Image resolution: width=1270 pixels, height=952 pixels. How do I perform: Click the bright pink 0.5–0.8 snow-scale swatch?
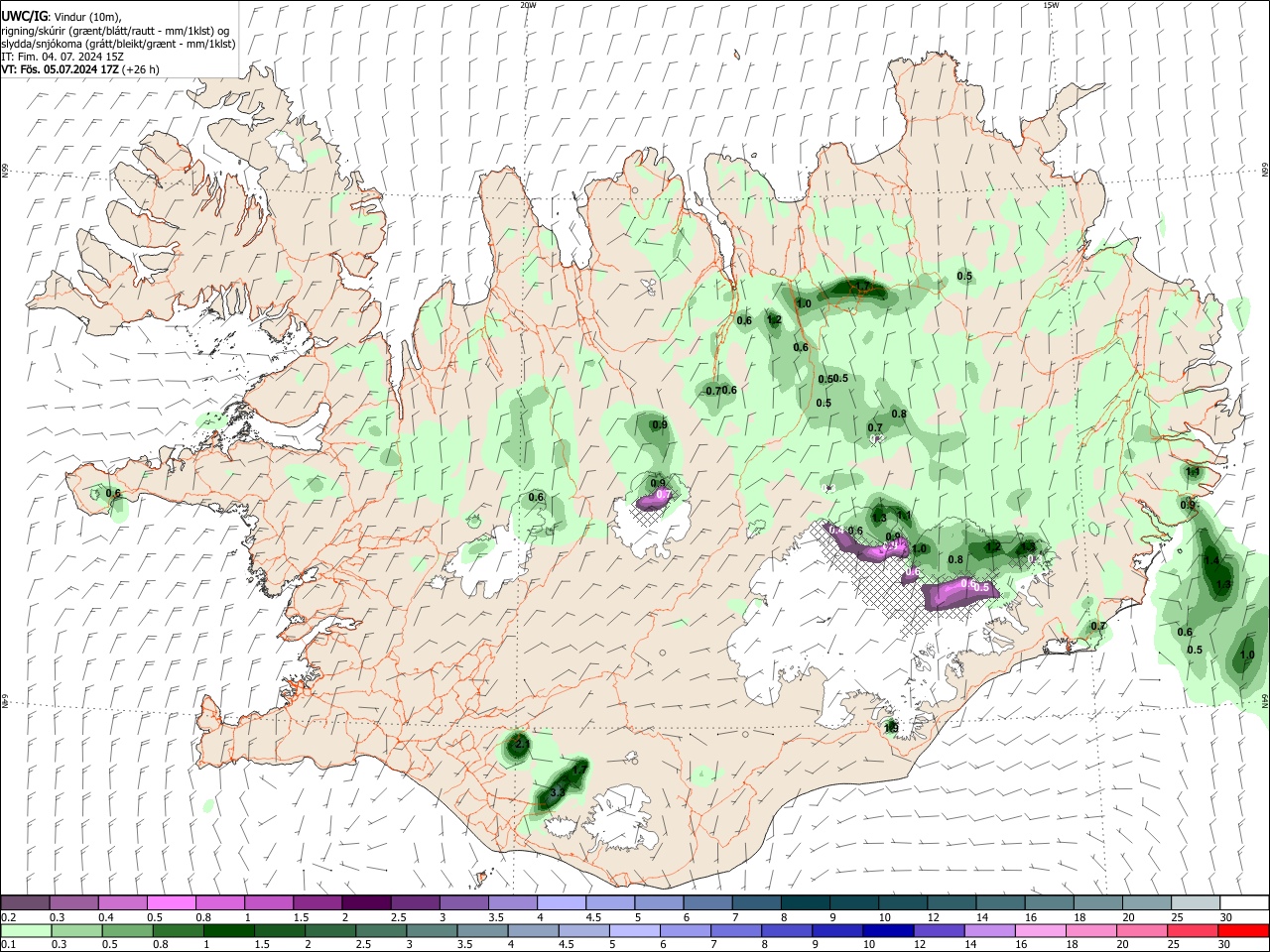click(172, 903)
